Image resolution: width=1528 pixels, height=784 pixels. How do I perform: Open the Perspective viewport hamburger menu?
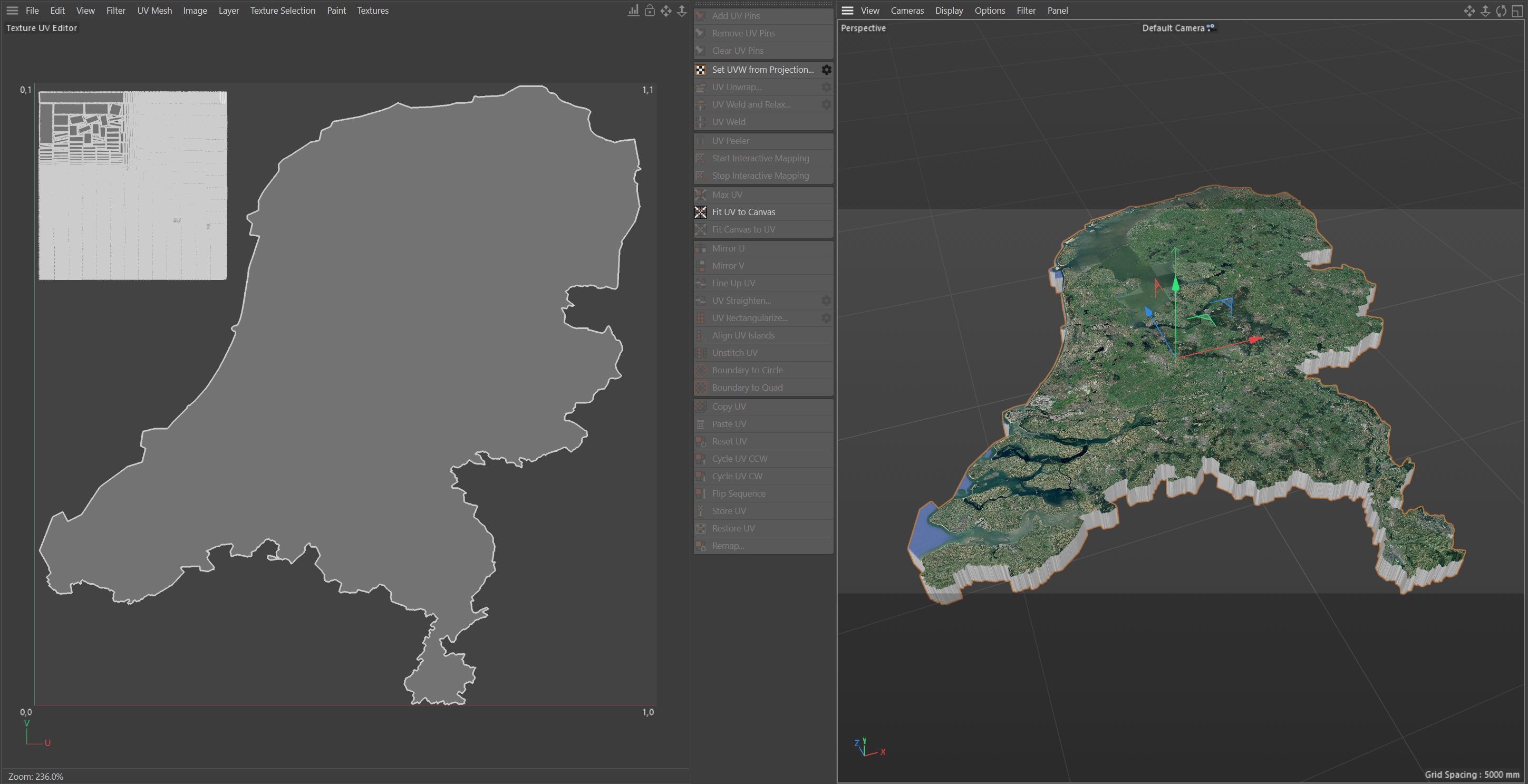point(847,11)
